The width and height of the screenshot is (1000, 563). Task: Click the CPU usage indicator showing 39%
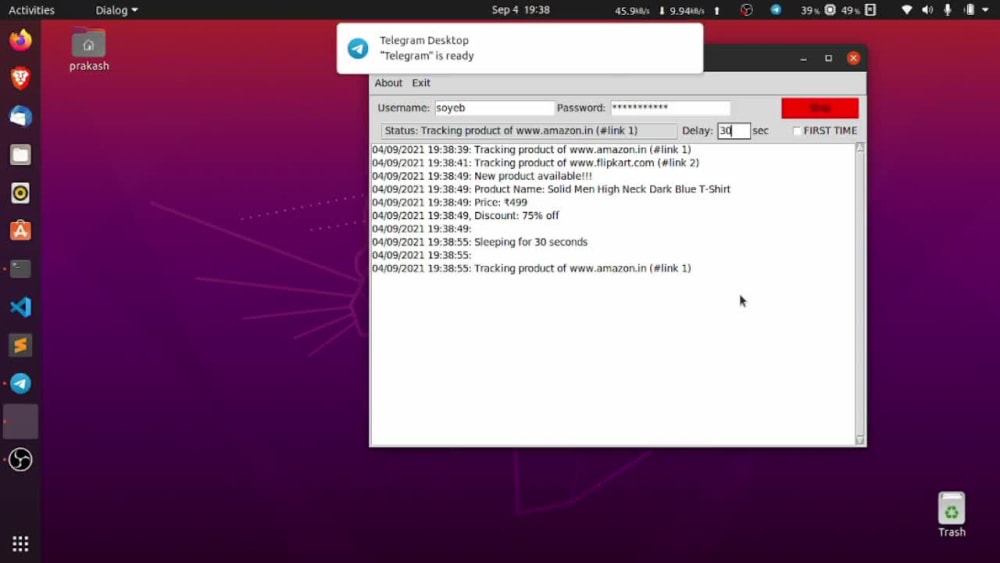818,10
